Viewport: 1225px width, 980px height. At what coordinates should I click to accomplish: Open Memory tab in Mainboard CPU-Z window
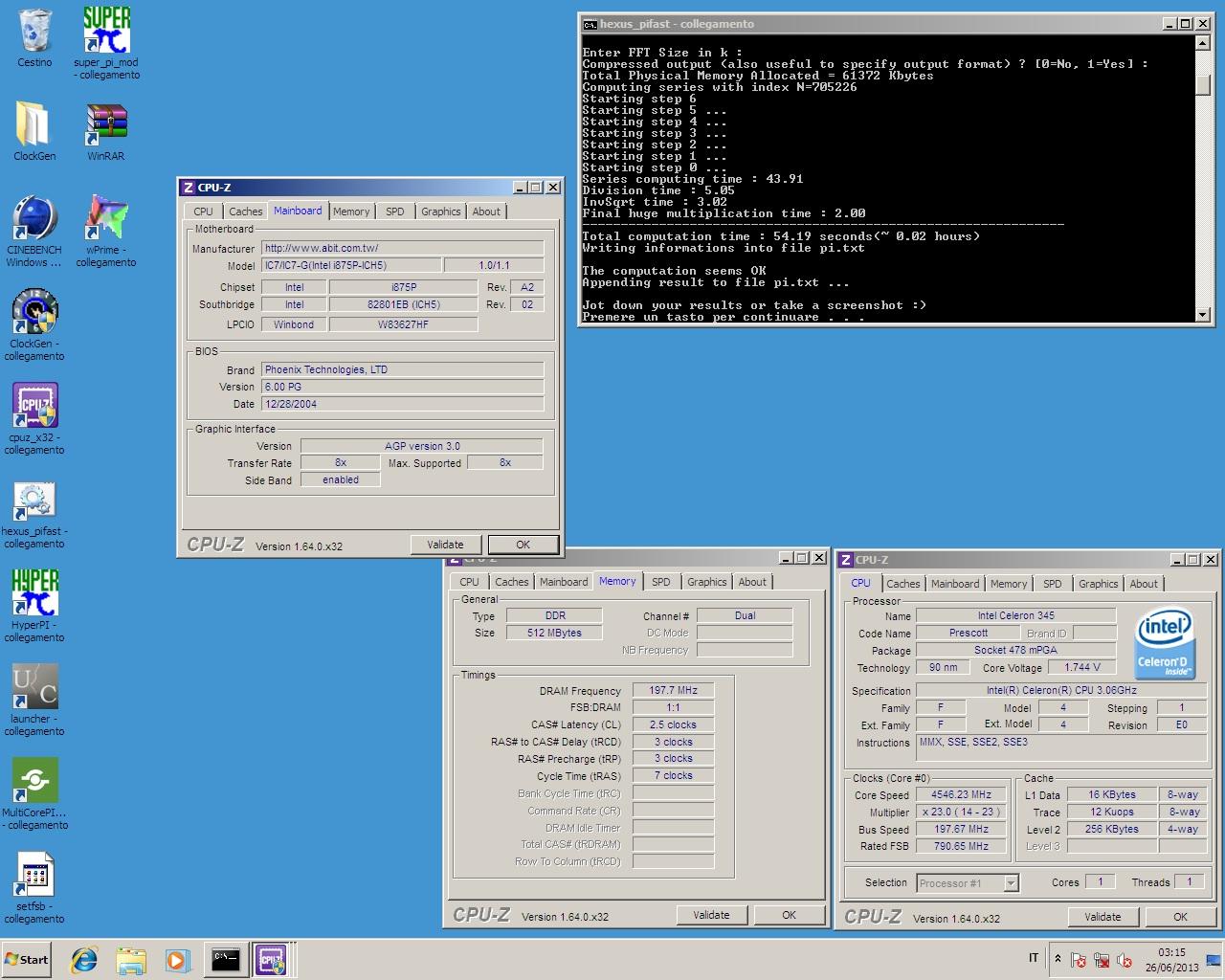click(351, 212)
